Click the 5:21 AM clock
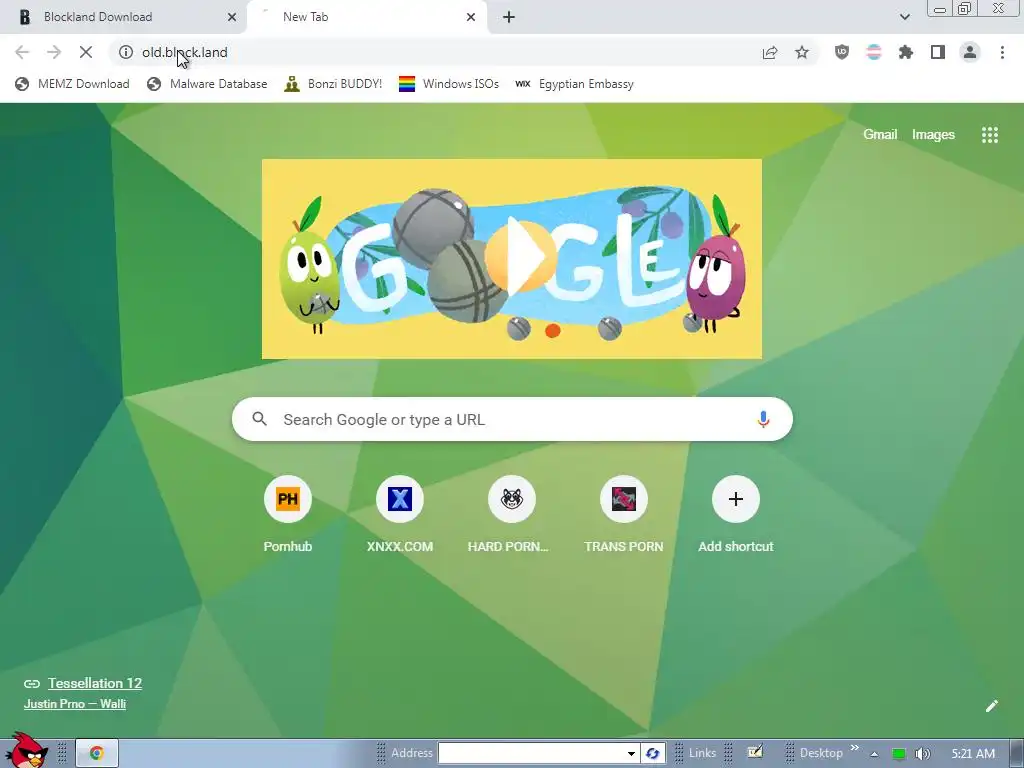 (x=973, y=754)
